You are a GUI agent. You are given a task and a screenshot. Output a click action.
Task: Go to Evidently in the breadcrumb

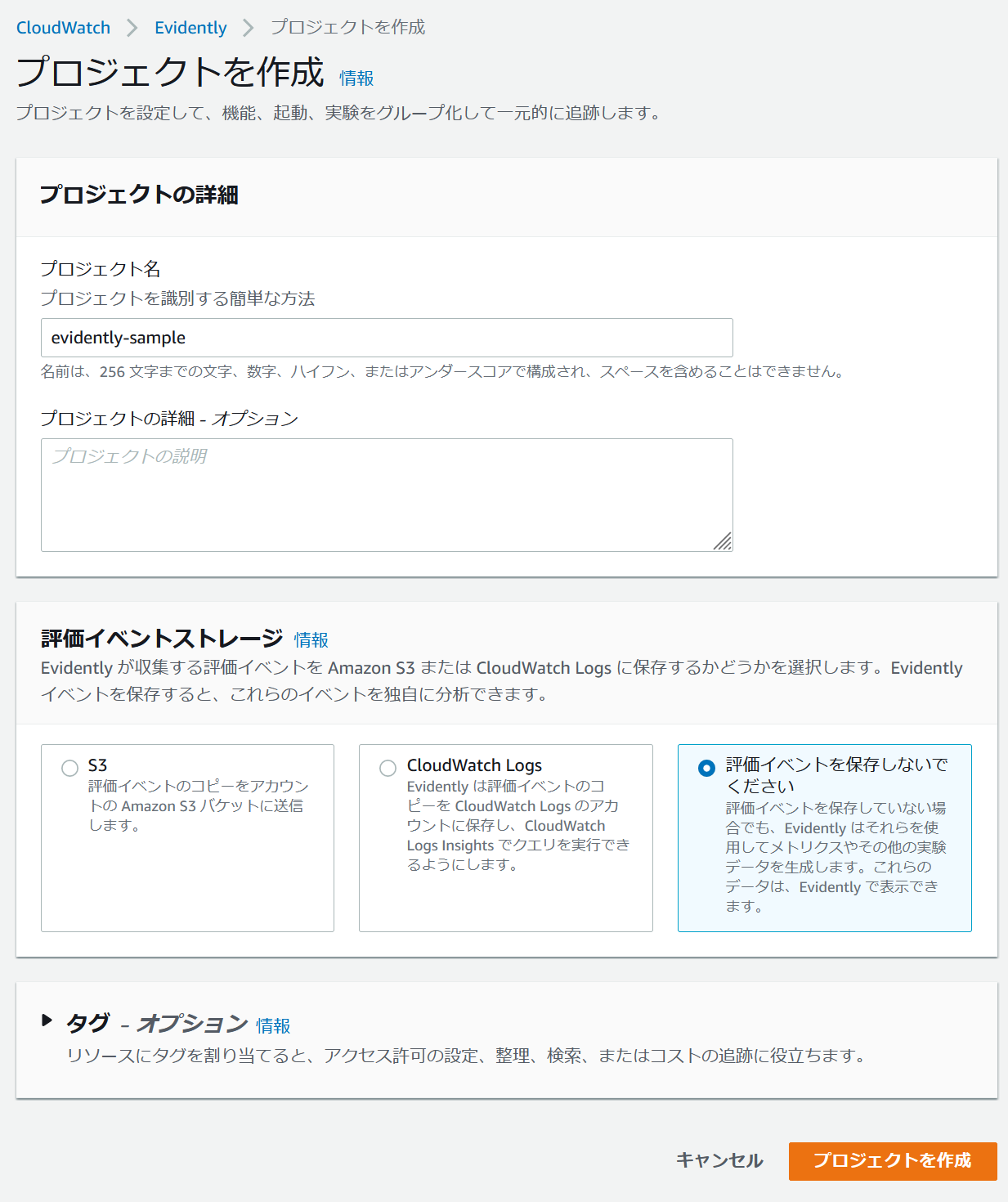pyautogui.click(x=190, y=28)
